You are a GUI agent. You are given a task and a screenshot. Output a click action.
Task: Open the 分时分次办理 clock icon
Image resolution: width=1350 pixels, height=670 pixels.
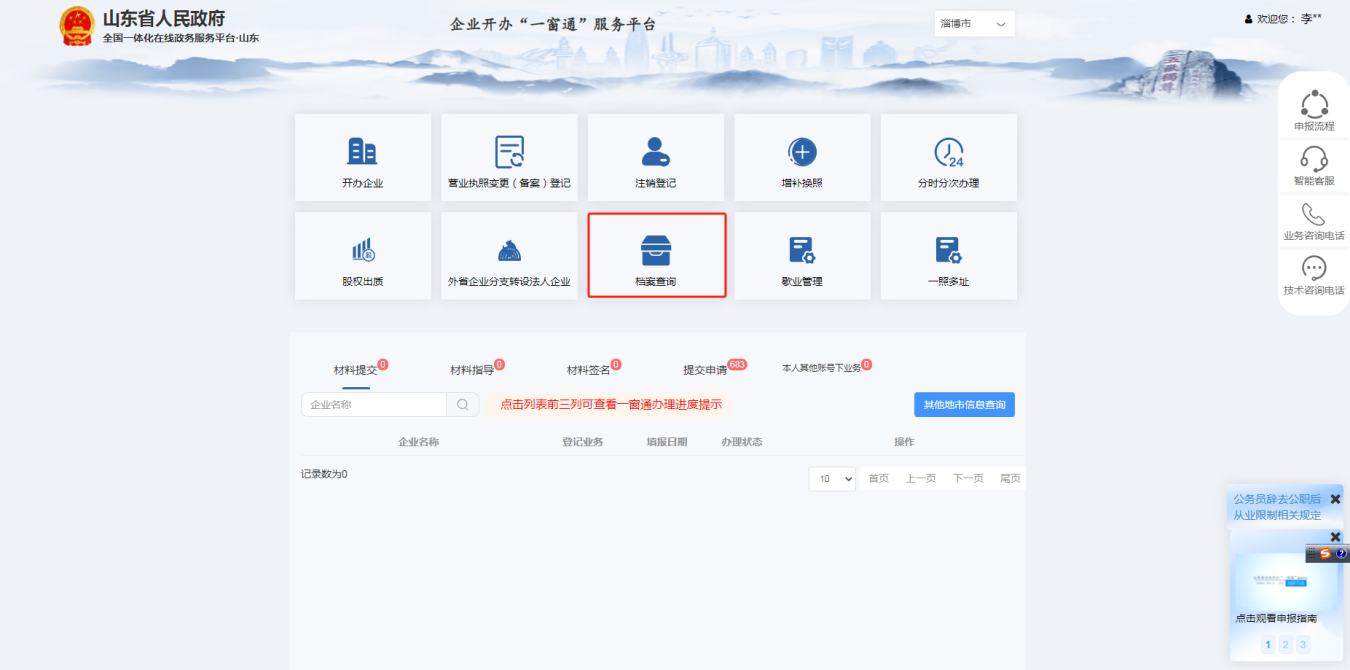coord(948,151)
